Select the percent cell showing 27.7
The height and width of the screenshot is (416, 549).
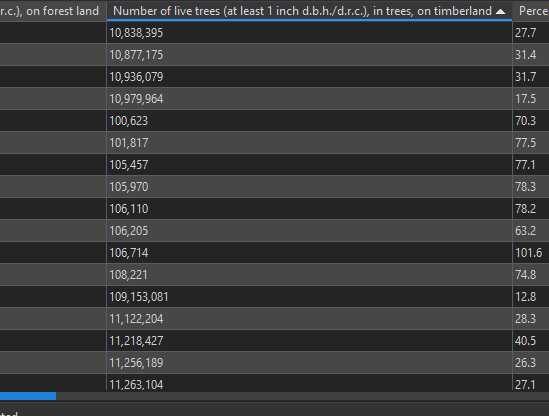pyautogui.click(x=531, y=33)
